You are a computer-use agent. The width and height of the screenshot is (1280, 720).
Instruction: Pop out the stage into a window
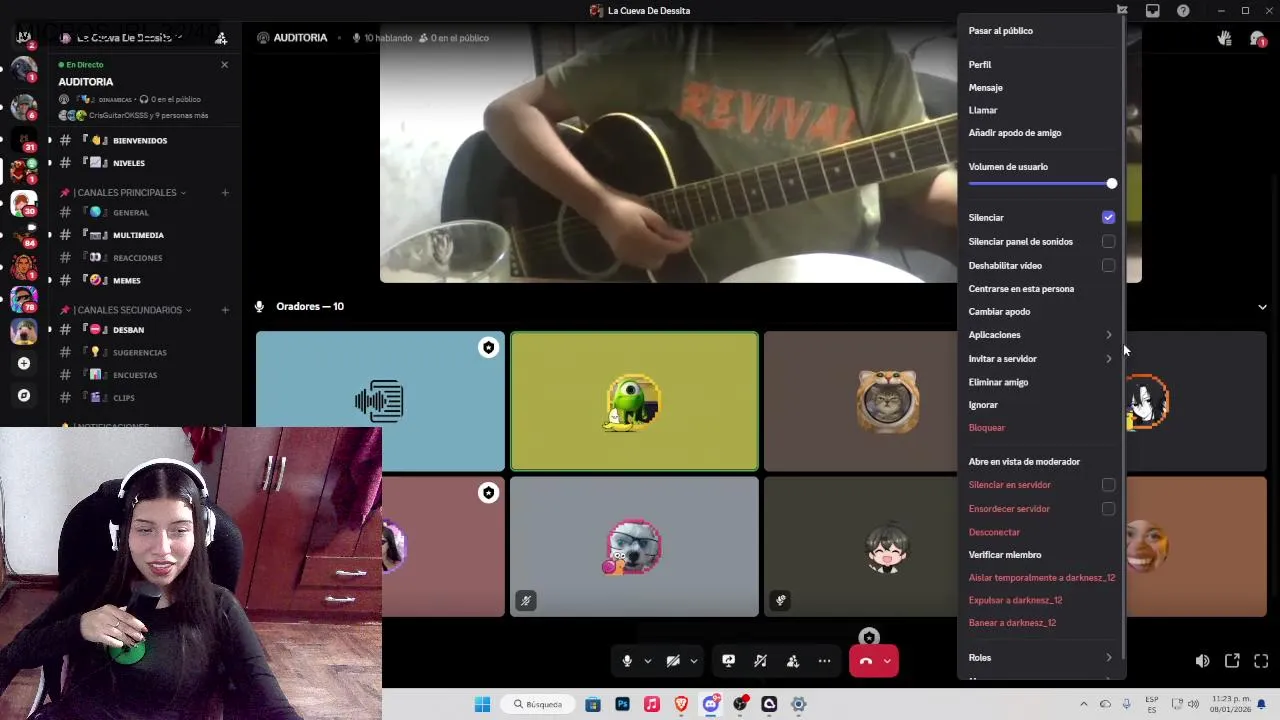[1232, 661]
